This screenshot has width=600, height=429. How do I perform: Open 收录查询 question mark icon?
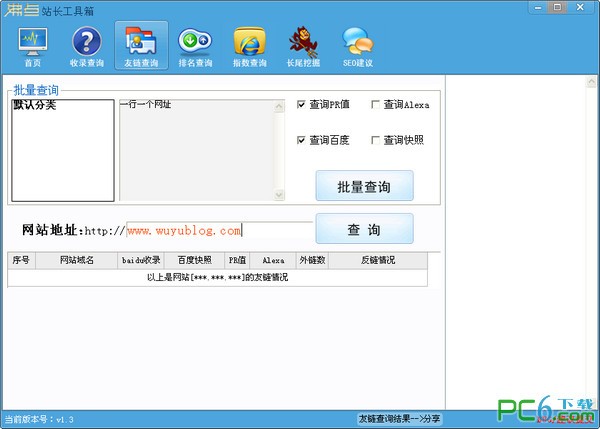(87, 46)
